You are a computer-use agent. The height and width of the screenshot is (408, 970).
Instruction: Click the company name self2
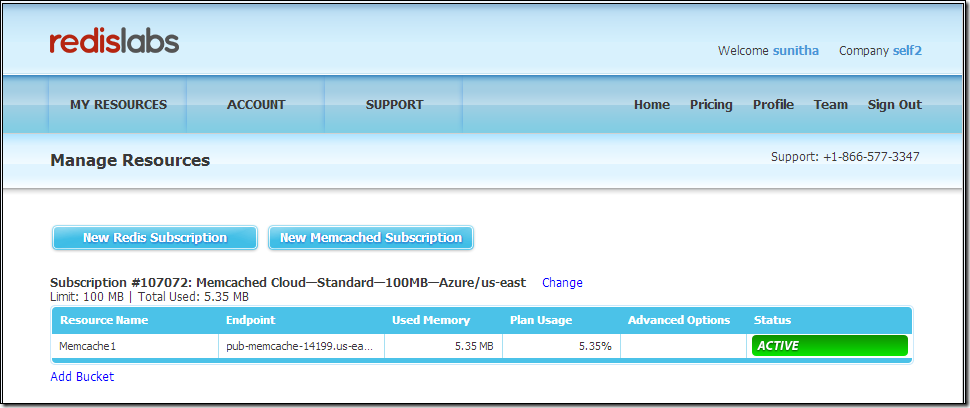tap(907, 51)
